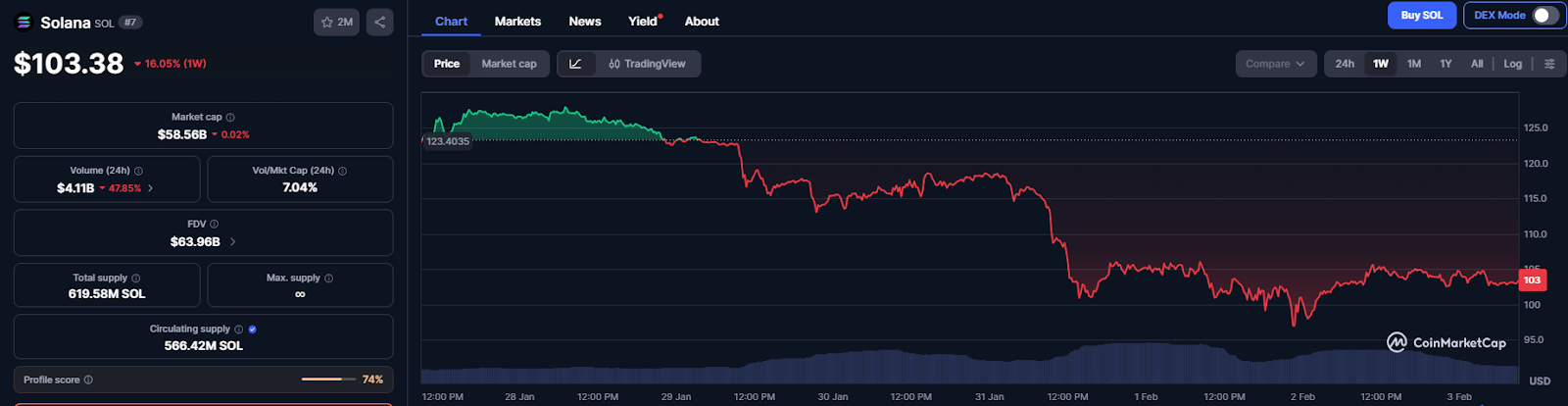Select the line chart view icon
The image size is (1568, 406).
pyautogui.click(x=576, y=64)
